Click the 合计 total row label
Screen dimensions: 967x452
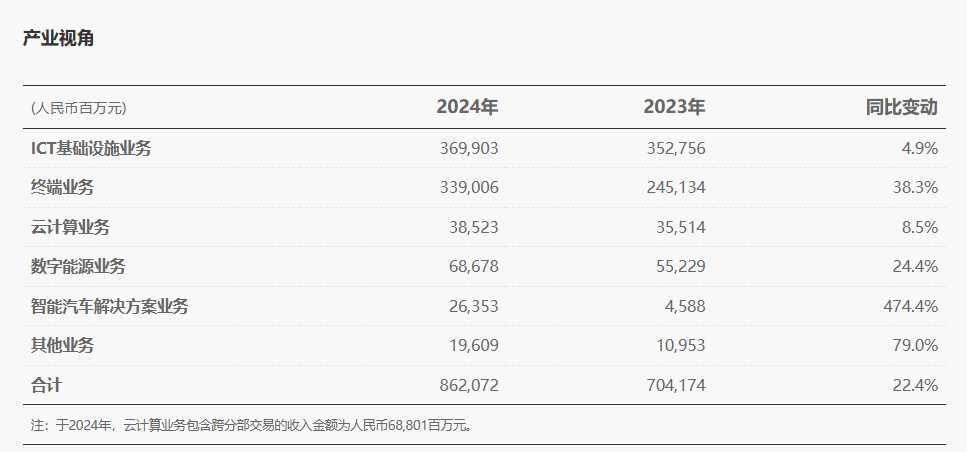pos(47,384)
